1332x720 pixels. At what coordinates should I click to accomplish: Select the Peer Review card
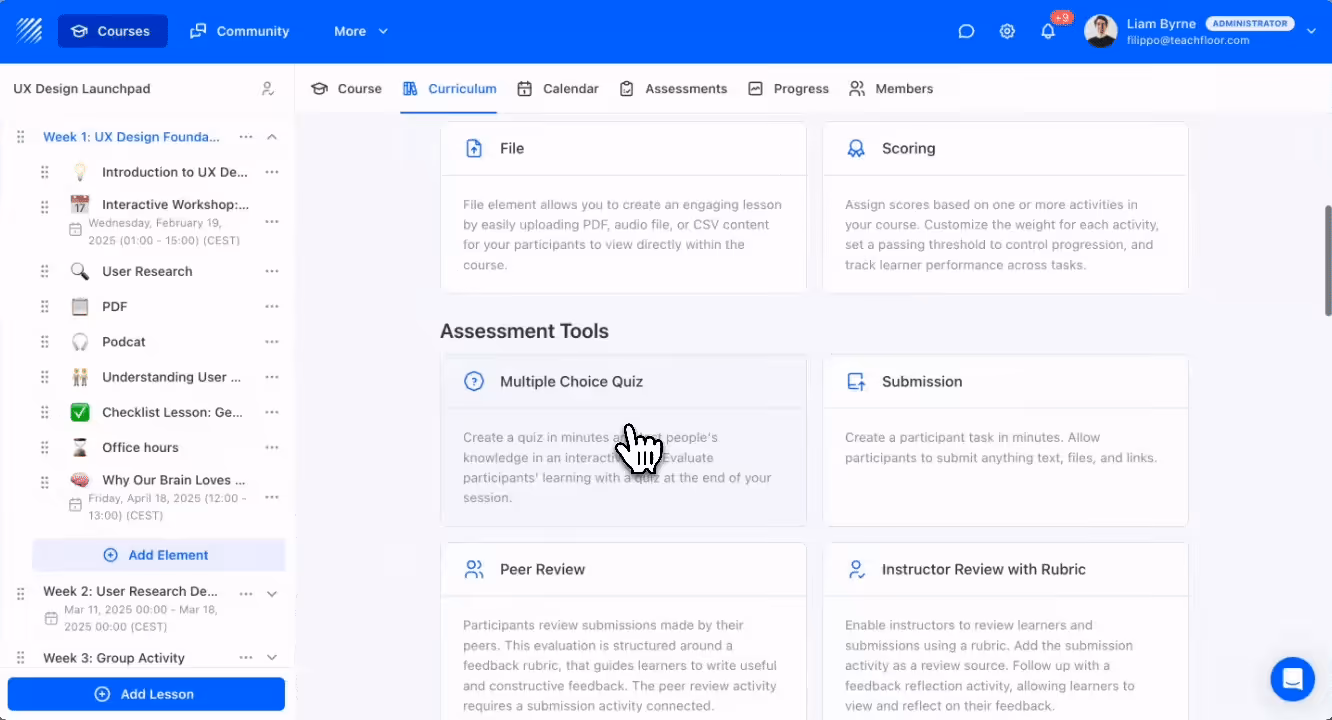(623, 631)
